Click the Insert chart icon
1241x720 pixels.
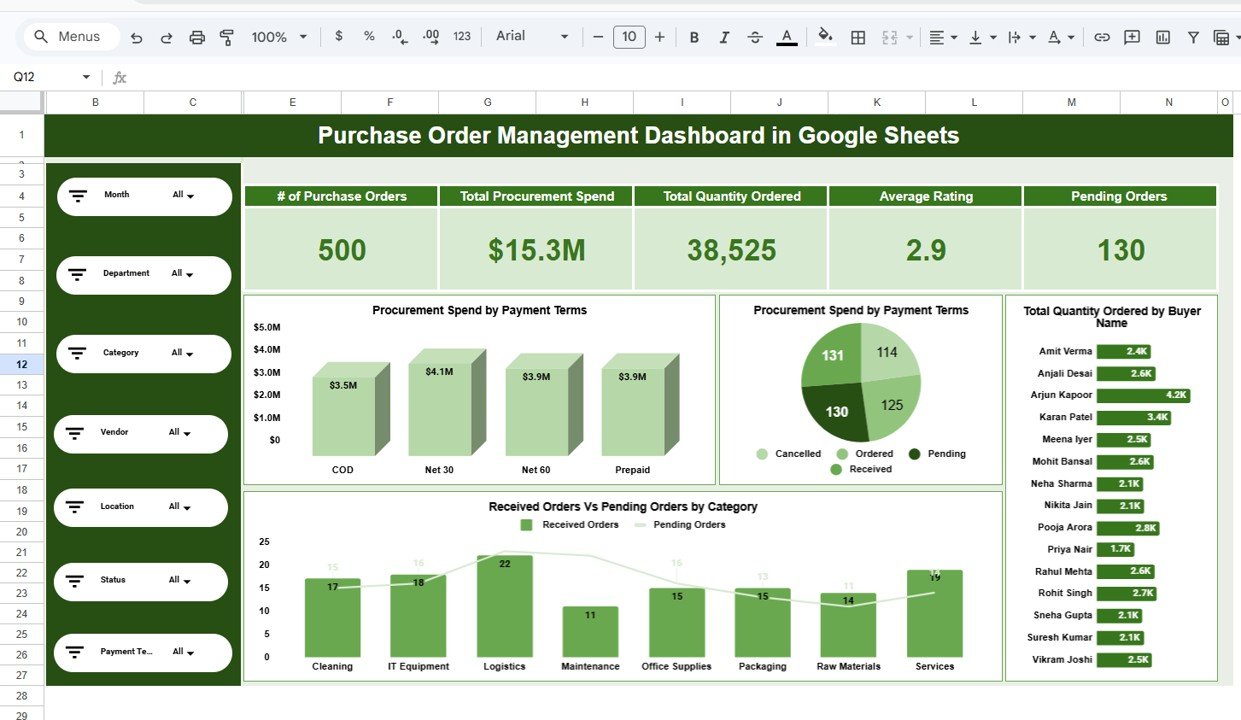pyautogui.click(x=1163, y=37)
